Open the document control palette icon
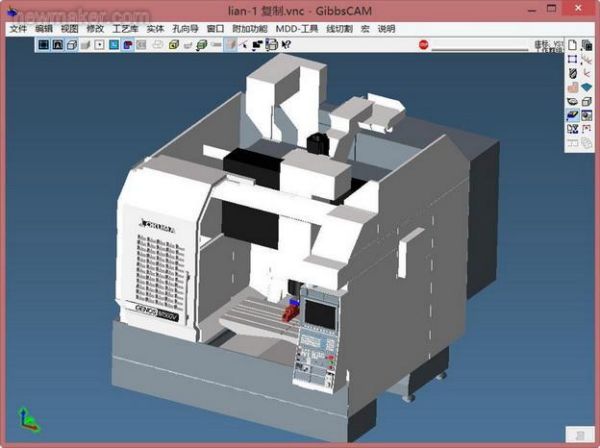The image size is (600, 448). click(x=572, y=45)
